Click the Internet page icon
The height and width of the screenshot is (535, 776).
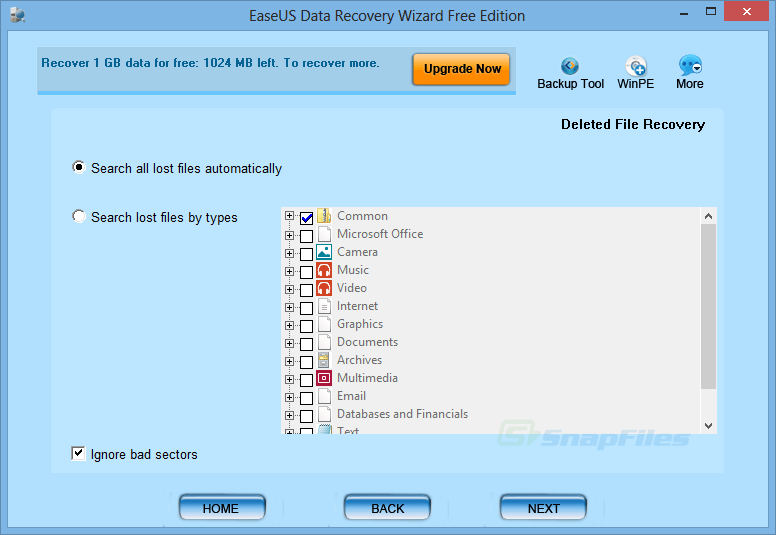324,306
